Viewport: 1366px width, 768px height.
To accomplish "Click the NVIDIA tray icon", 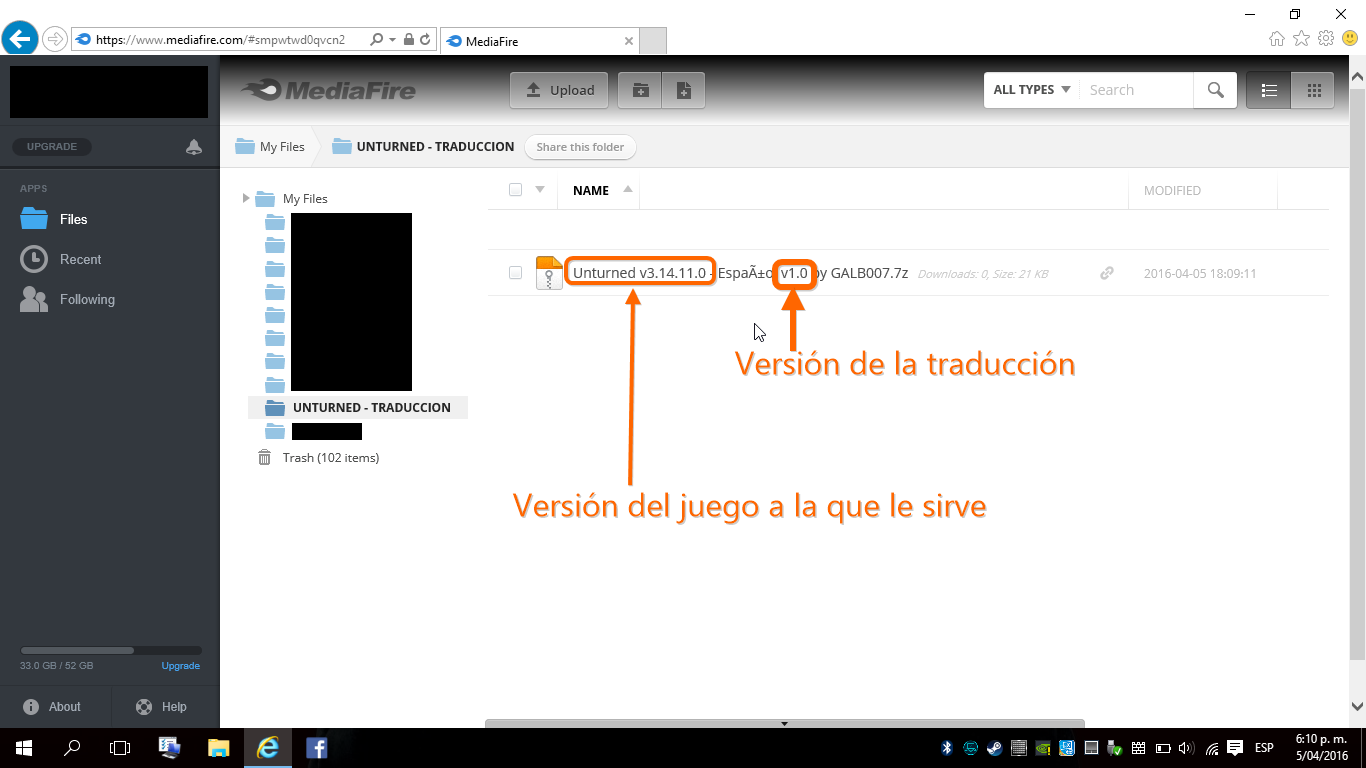I will (1043, 748).
